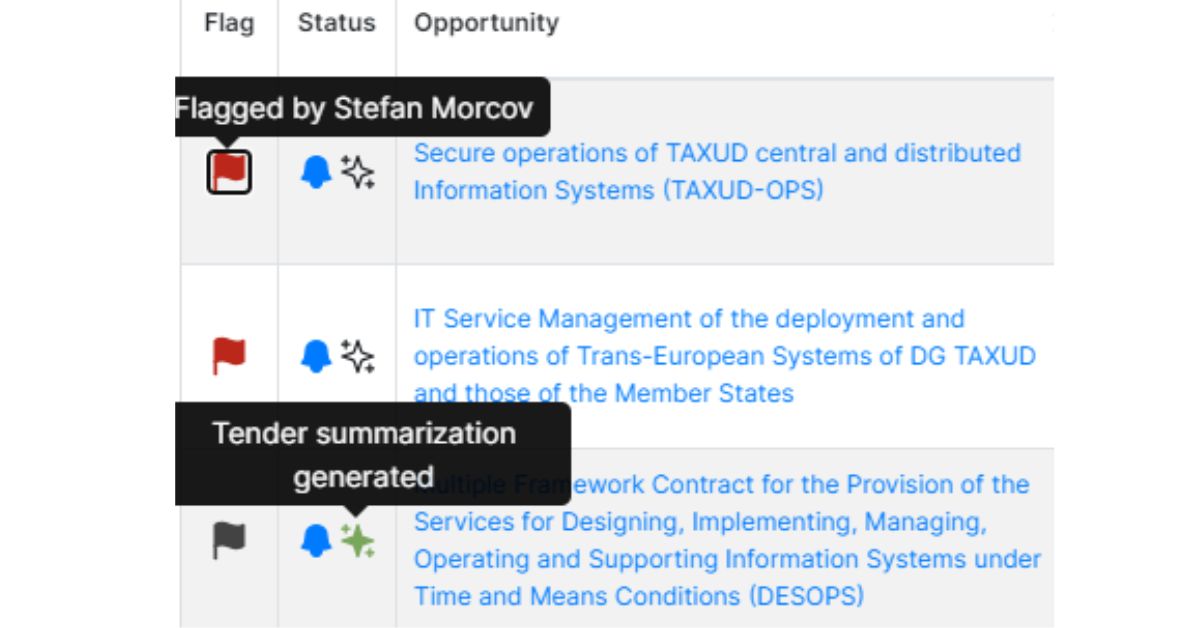This screenshot has height=628, width=1200.
Task: Sort by the Status column header
Action: coord(336,23)
